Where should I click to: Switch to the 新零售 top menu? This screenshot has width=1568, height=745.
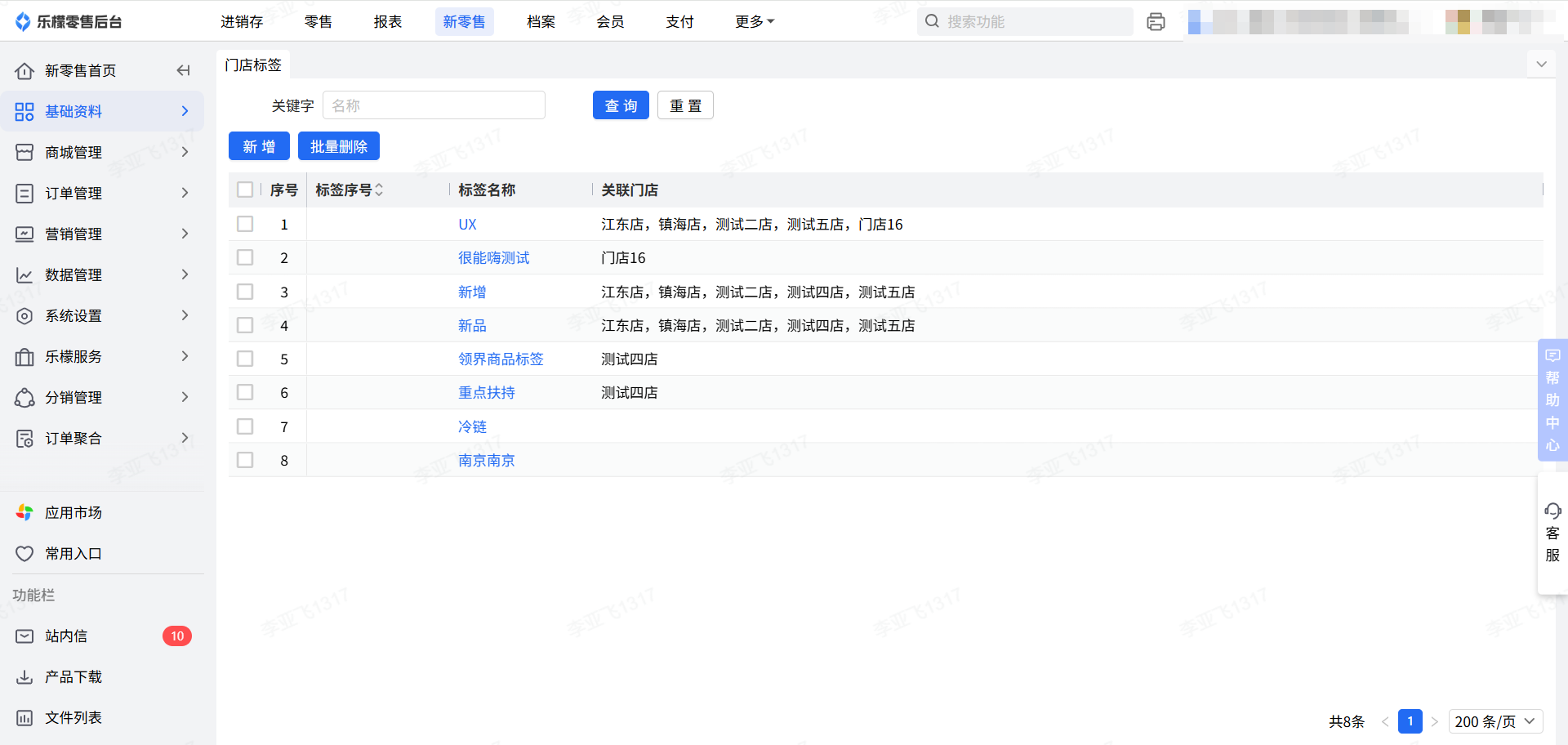[x=464, y=22]
